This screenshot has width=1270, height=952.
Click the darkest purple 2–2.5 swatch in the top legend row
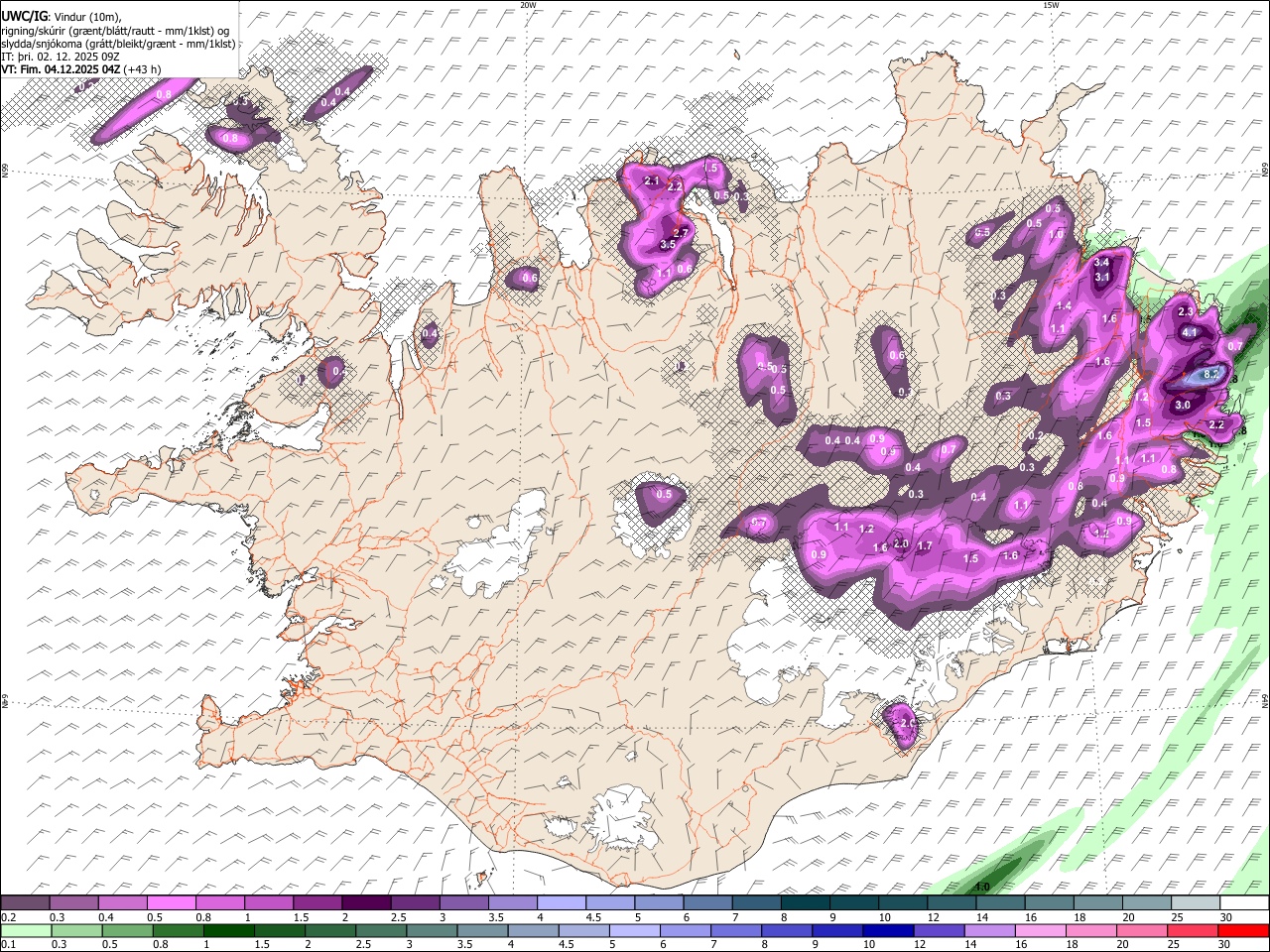pyautogui.click(x=366, y=903)
